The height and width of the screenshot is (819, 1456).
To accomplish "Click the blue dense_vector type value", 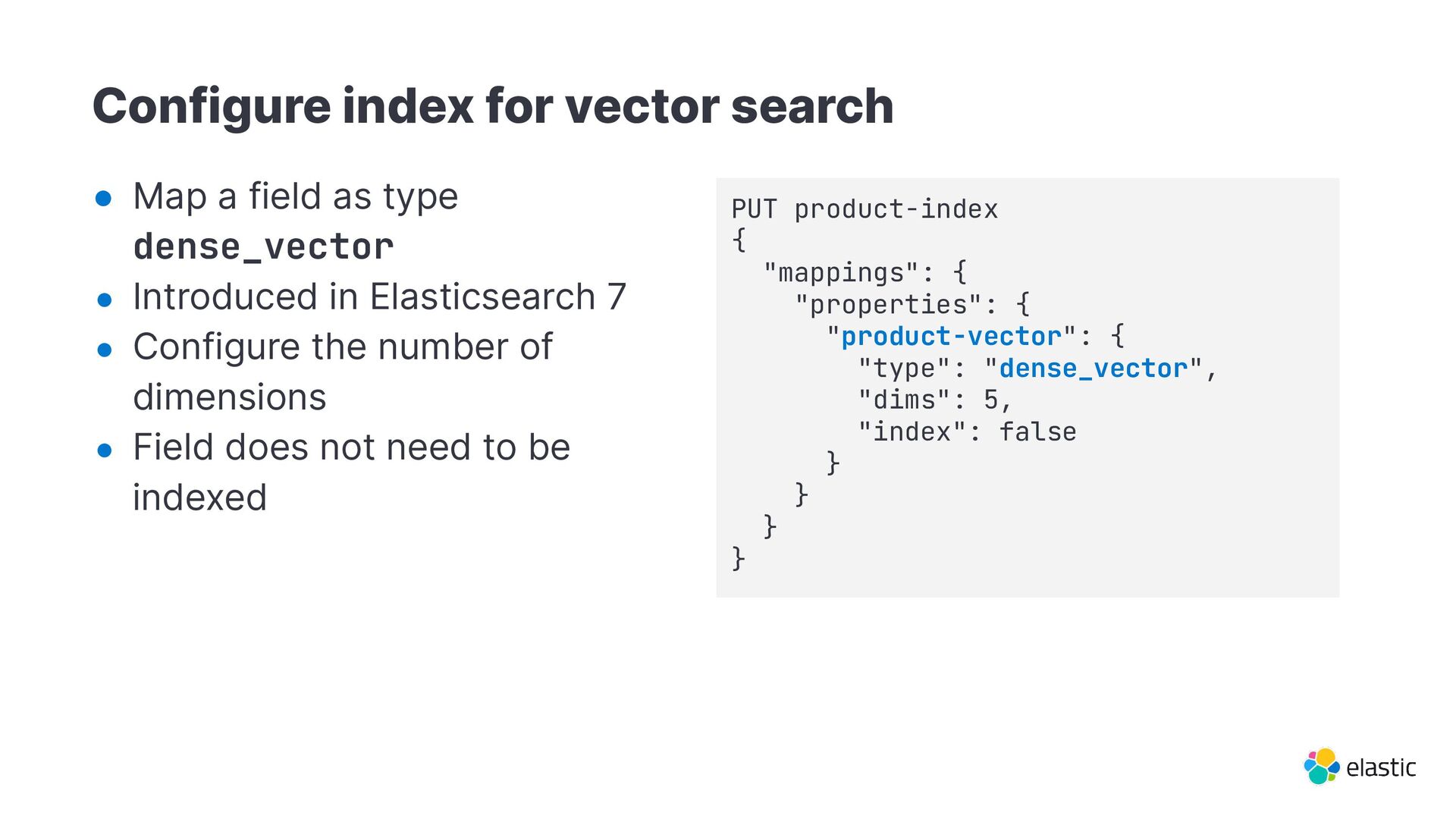I will pos(1093,369).
